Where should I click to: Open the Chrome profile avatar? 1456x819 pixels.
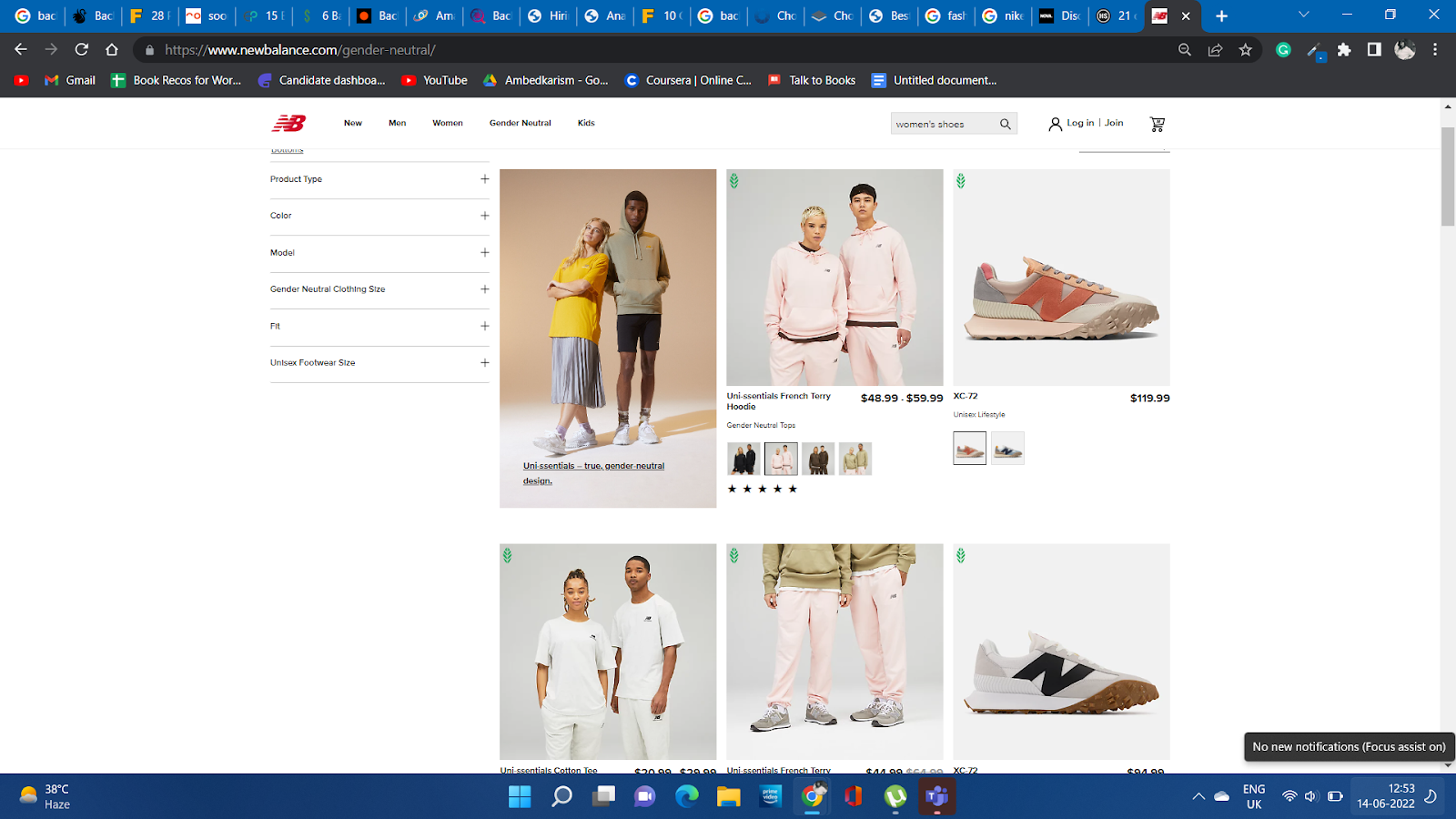pos(1405,50)
